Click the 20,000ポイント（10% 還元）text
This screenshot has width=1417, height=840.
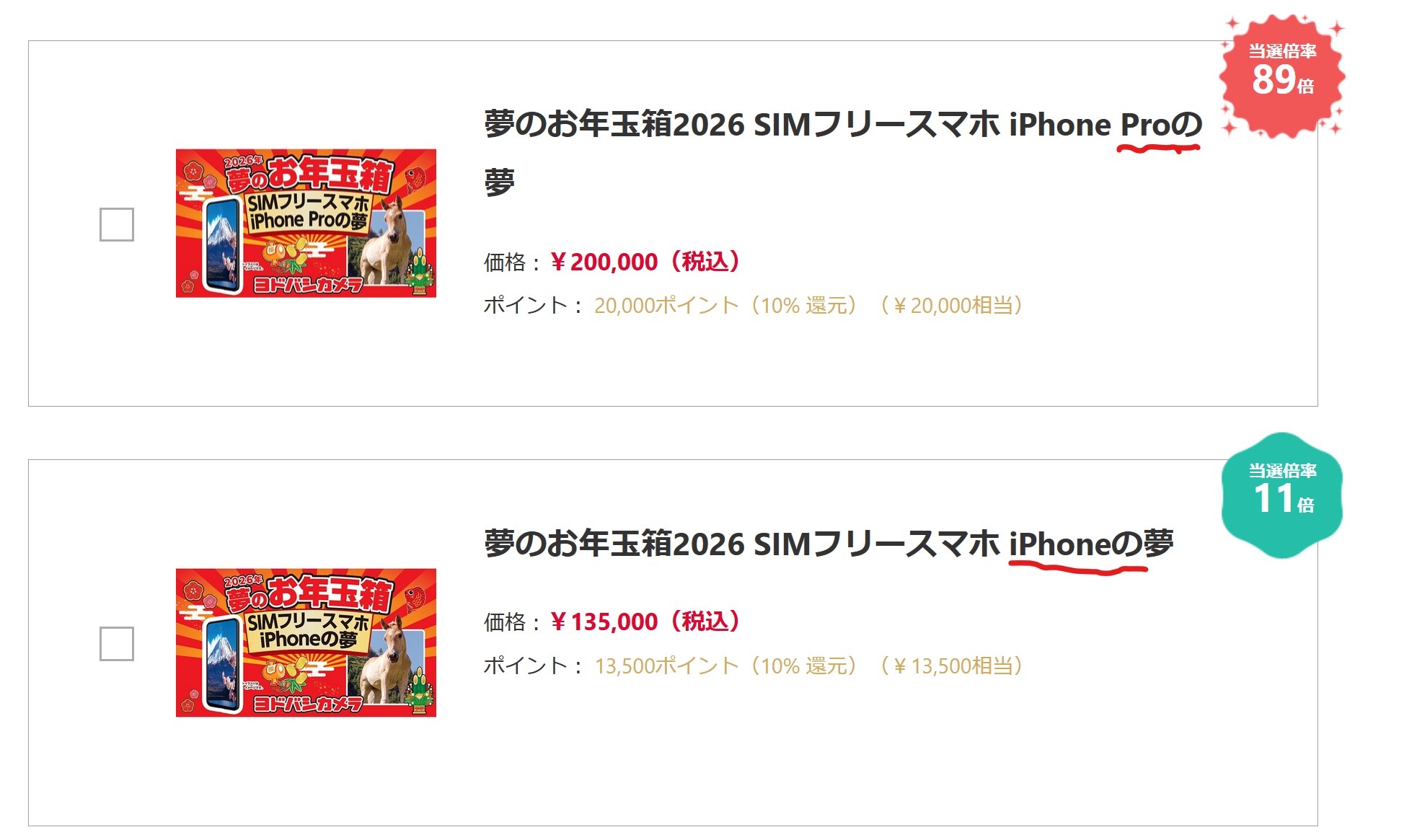pos(725,306)
